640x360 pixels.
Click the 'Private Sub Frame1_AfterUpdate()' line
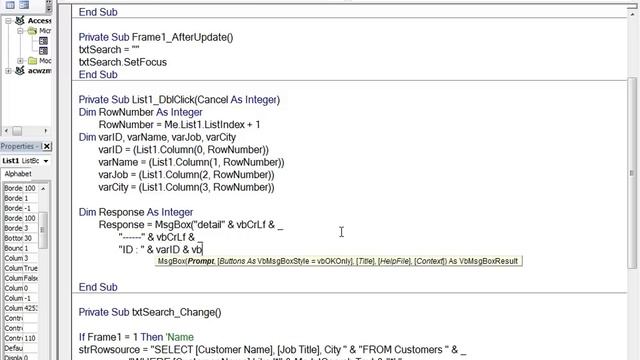click(156, 37)
